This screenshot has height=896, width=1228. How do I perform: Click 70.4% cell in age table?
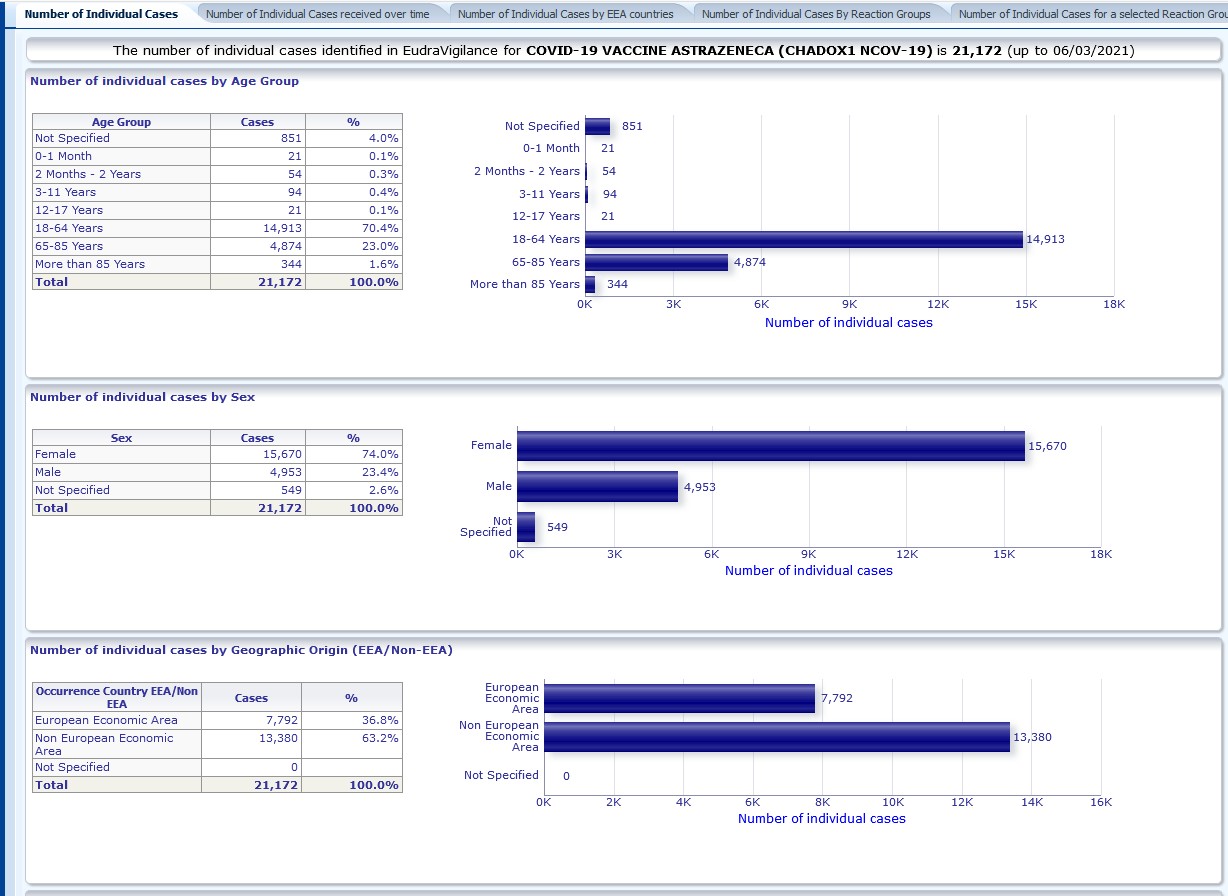point(354,228)
